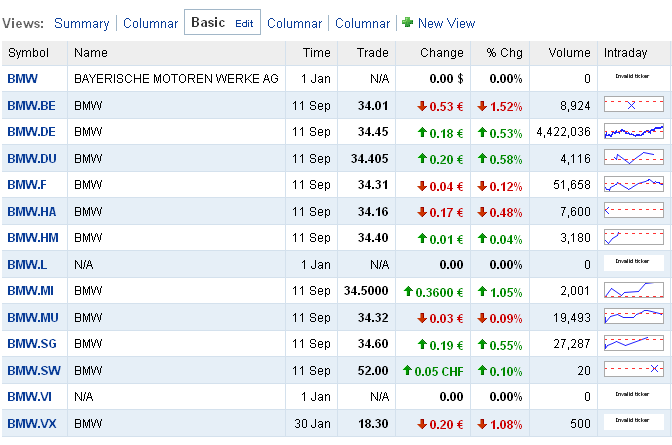672x445 pixels.
Task: Open the BMW.L symbol link
Action: point(27,265)
